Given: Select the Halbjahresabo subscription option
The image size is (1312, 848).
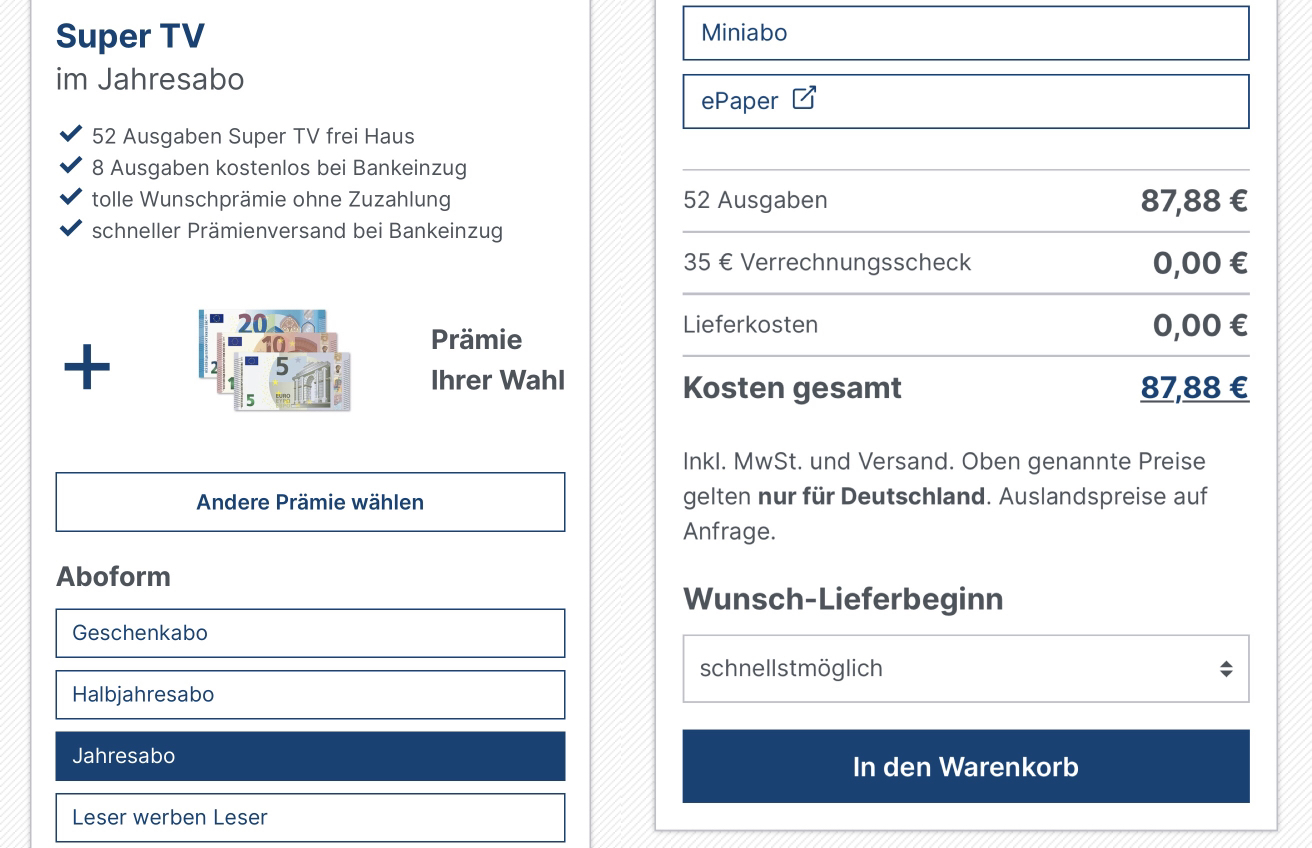Looking at the screenshot, I should point(310,694).
